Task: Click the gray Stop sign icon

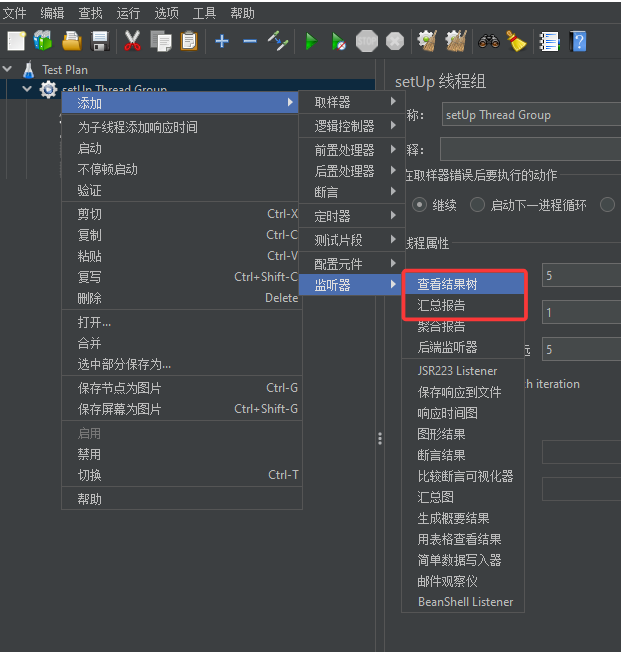Action: [367, 41]
